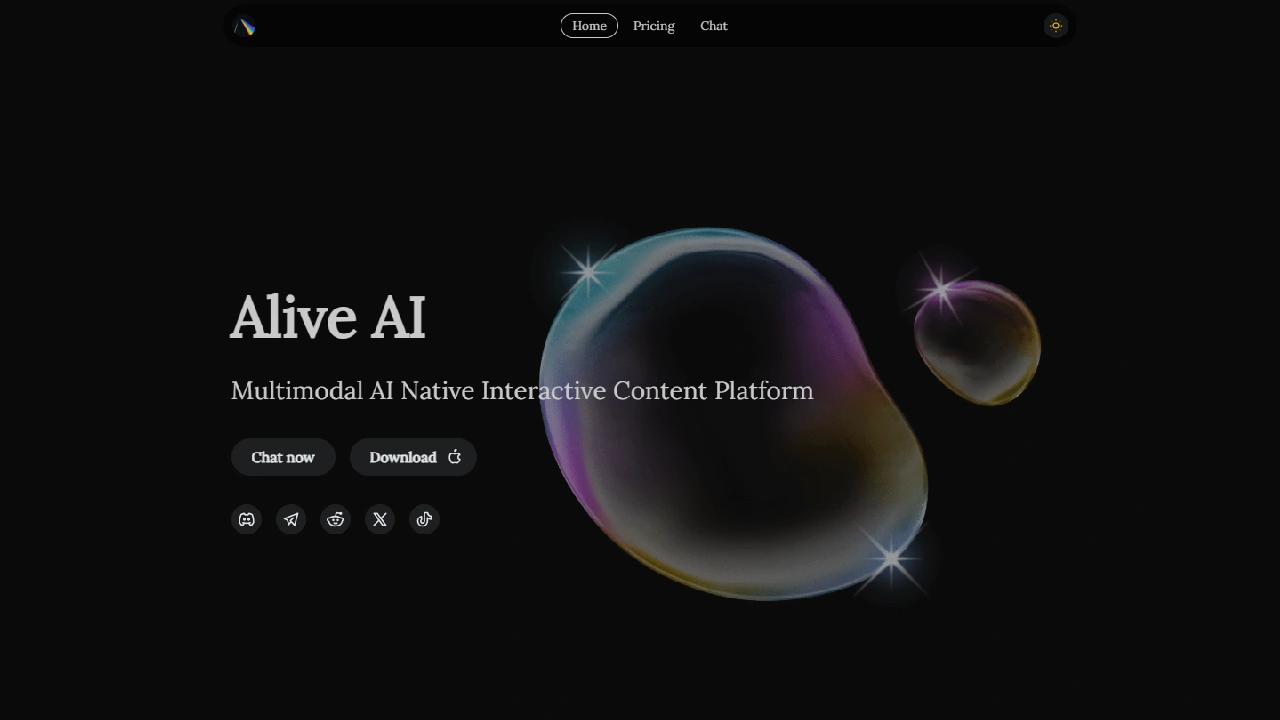
Task: Click the Discord community icon
Action: (245, 519)
